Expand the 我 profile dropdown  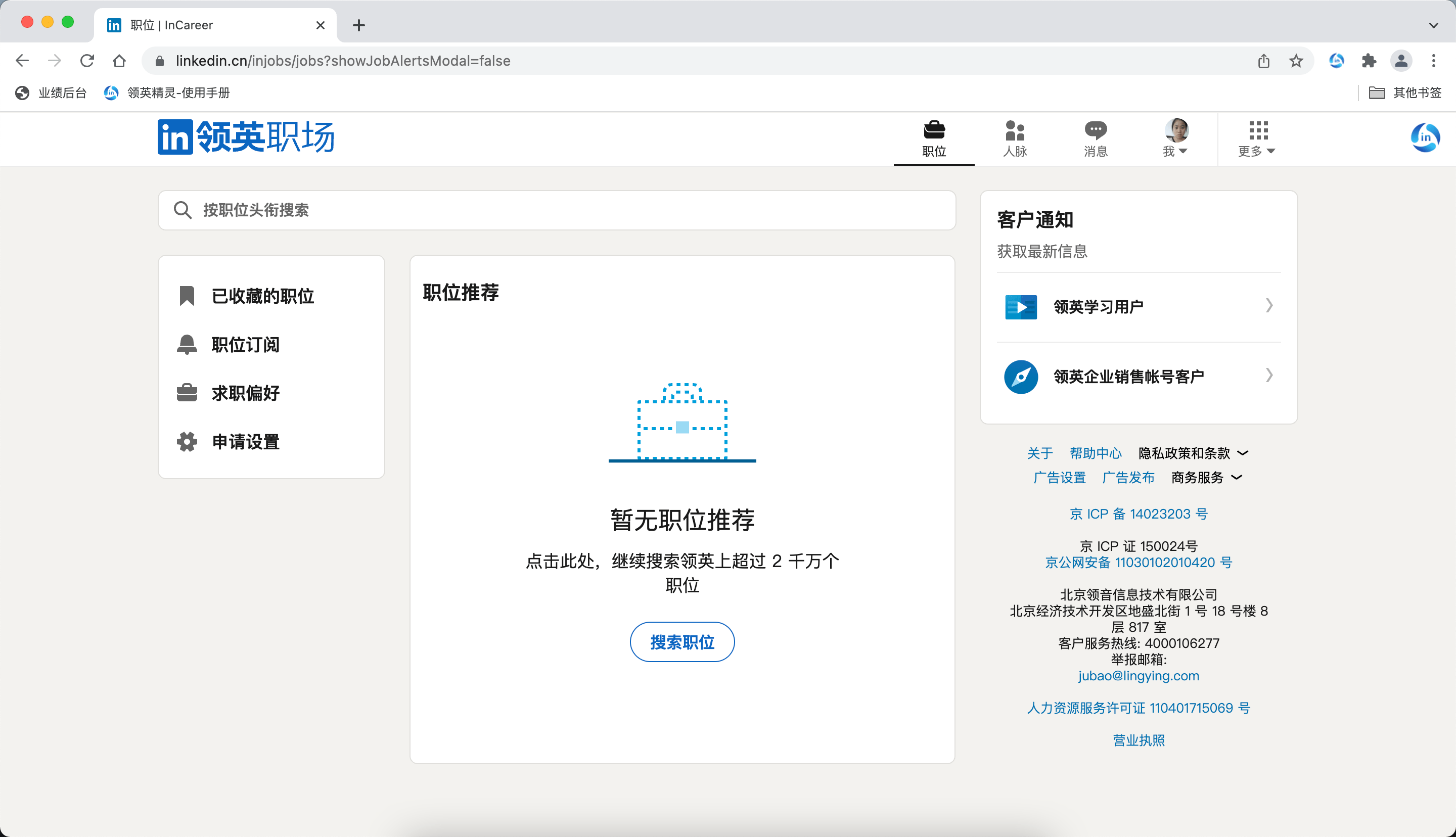tap(1175, 138)
